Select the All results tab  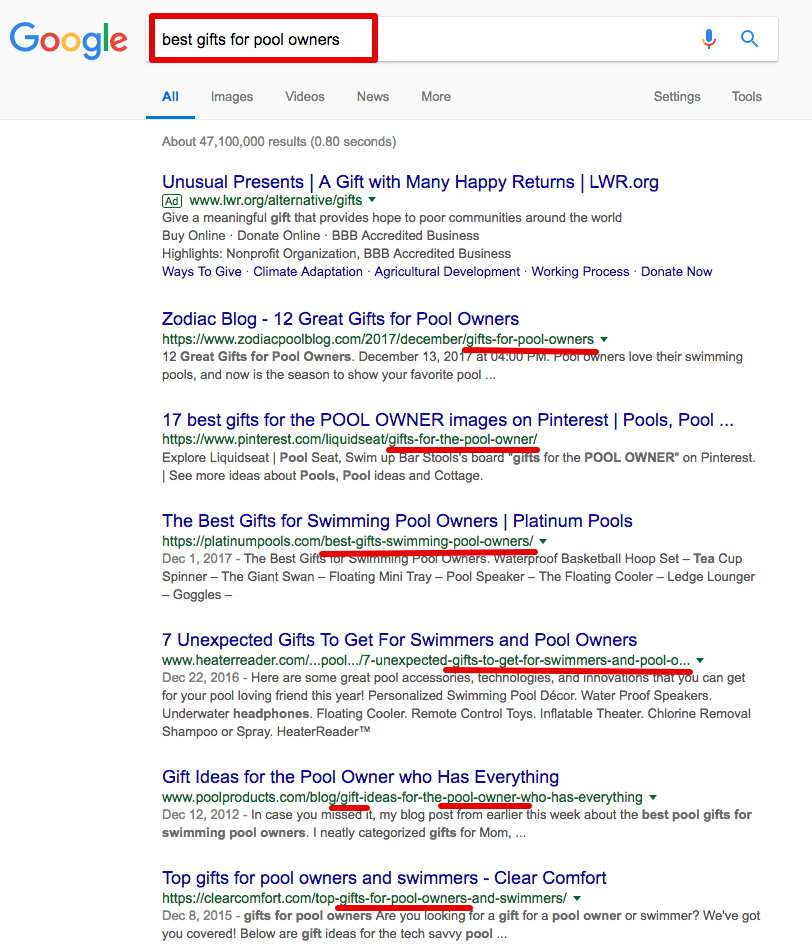(x=171, y=97)
